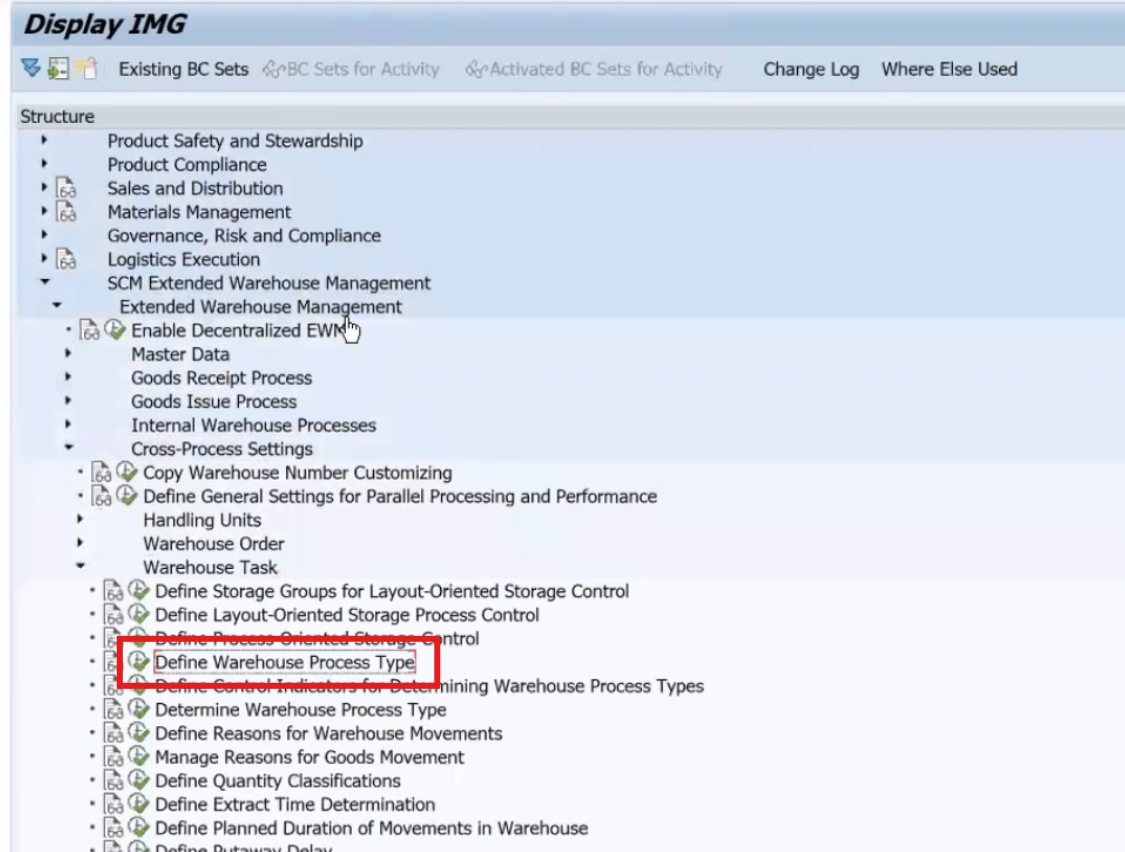Execute Copy Warehouse Number Customizing activity
1125x852 pixels.
(x=127, y=472)
